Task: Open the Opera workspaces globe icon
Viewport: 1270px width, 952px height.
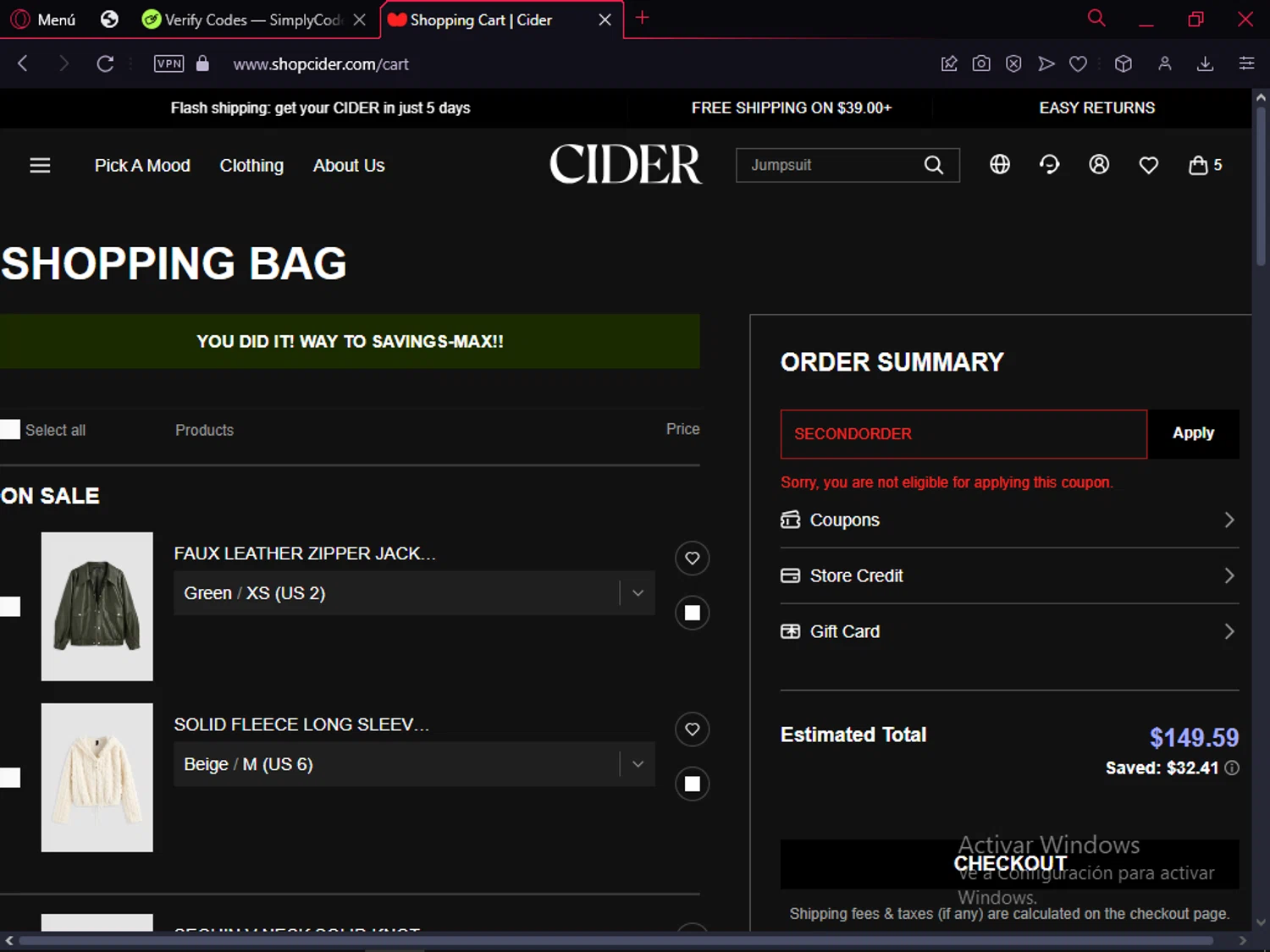Action: click(109, 19)
